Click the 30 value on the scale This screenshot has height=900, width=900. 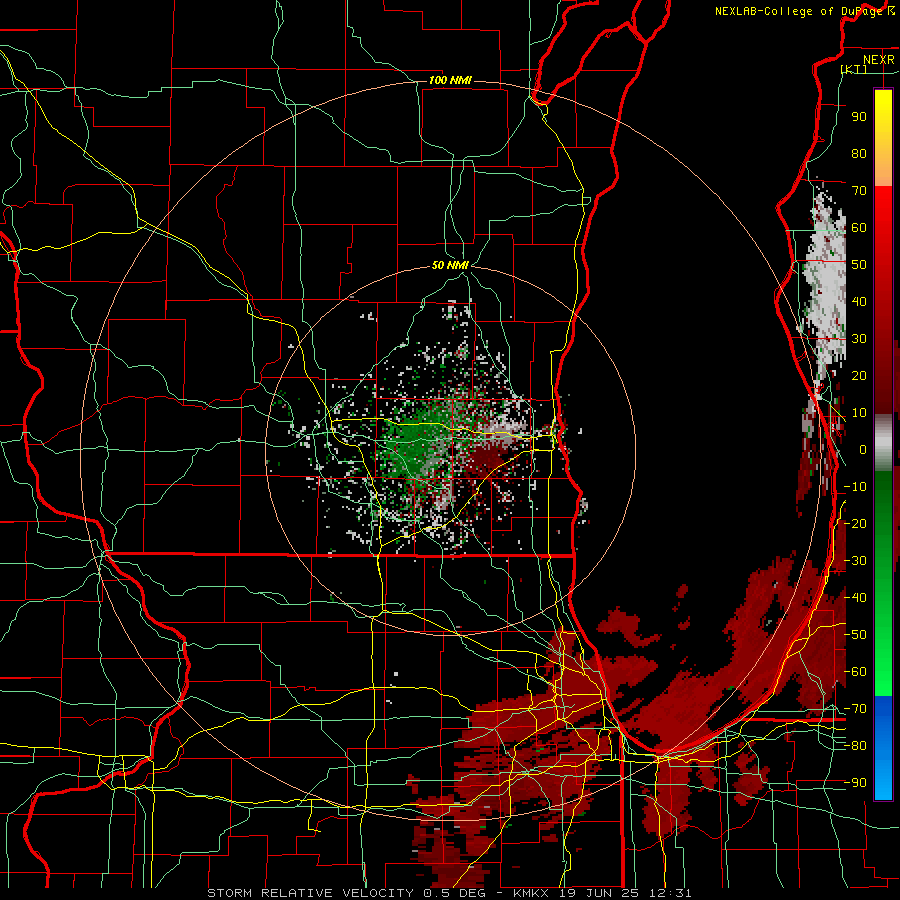point(859,339)
